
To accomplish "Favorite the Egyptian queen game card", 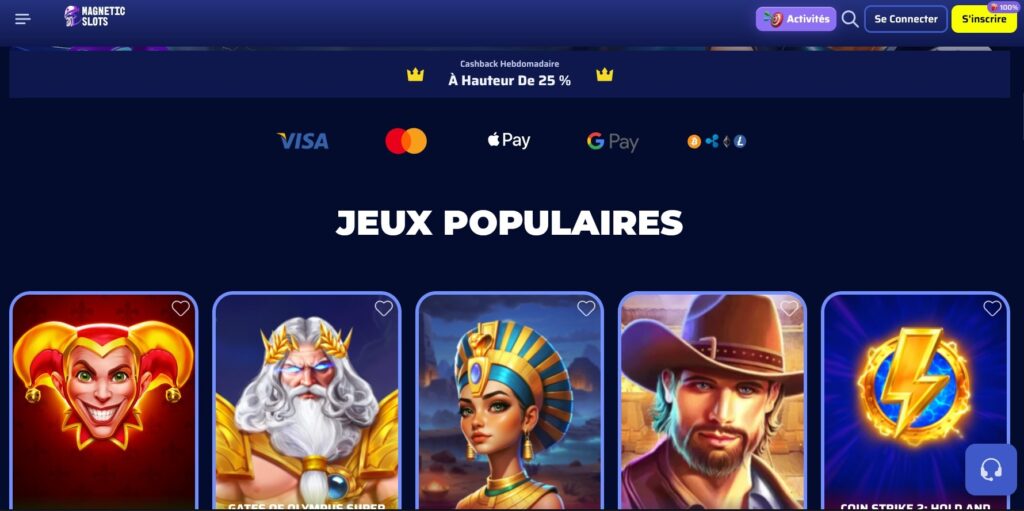I will coord(586,308).
